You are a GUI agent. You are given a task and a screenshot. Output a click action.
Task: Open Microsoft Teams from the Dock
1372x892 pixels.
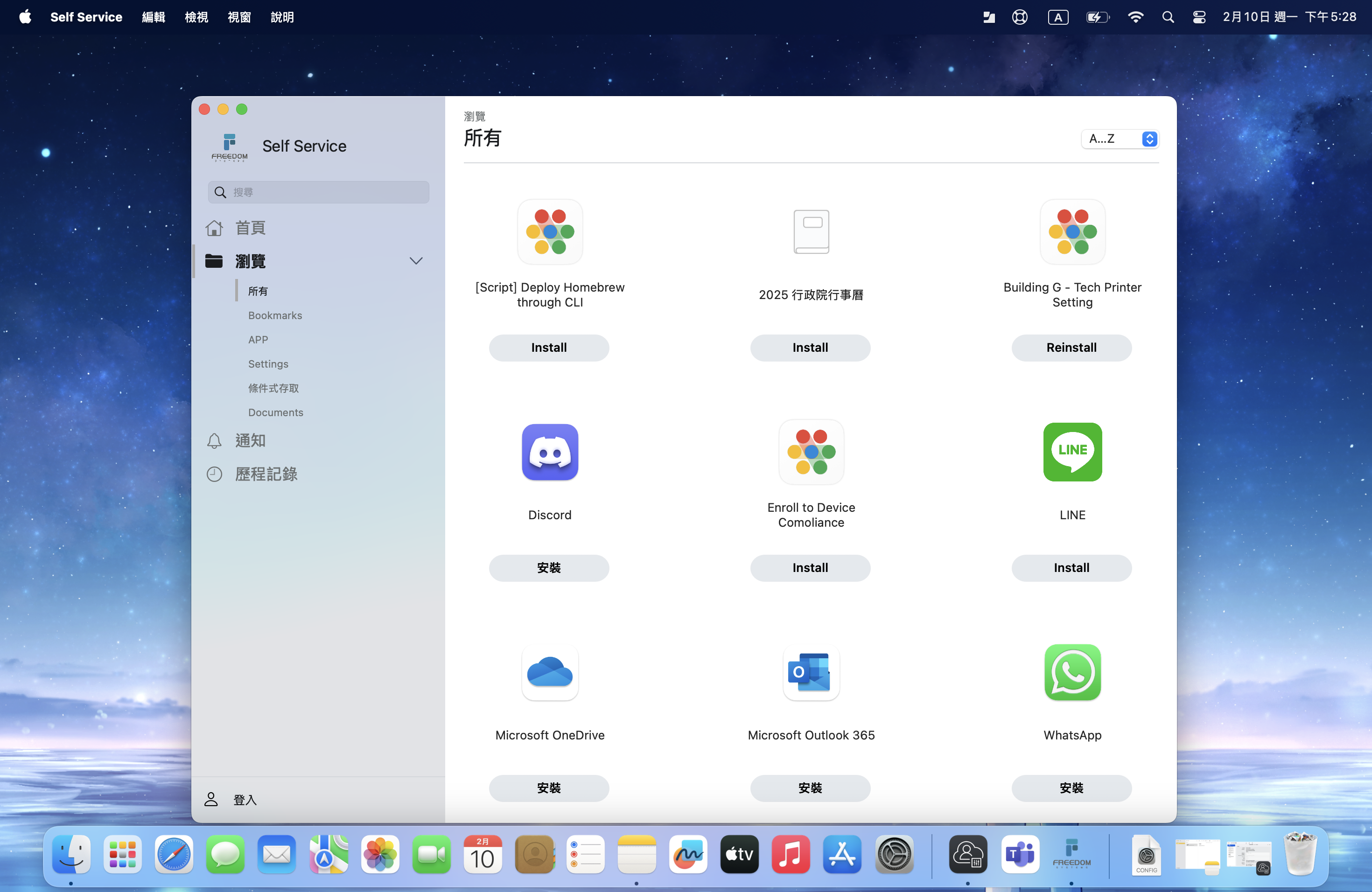(1019, 855)
